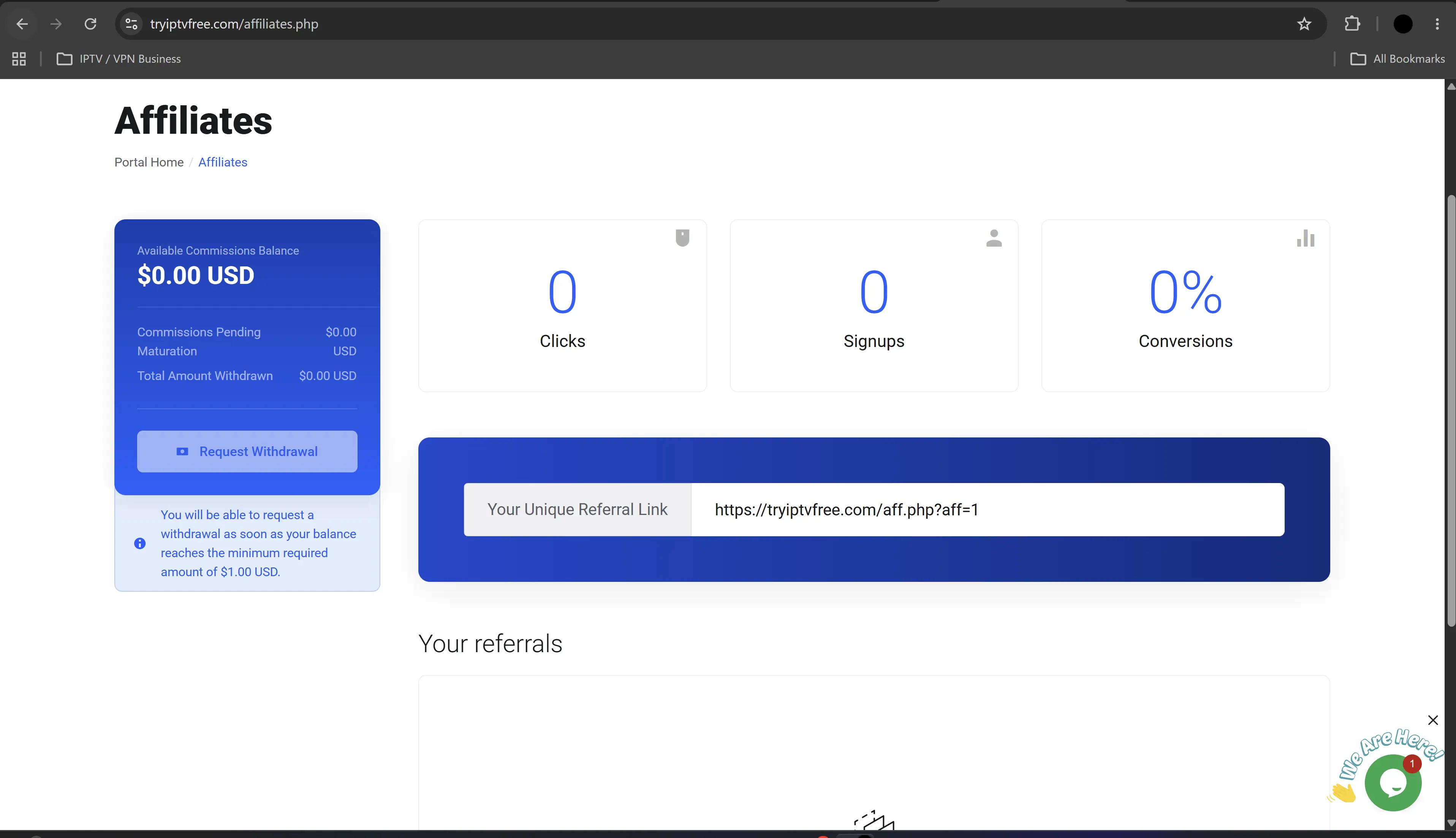Click the Your Unique Referral Link label
This screenshot has height=838, width=1456.
[578, 509]
